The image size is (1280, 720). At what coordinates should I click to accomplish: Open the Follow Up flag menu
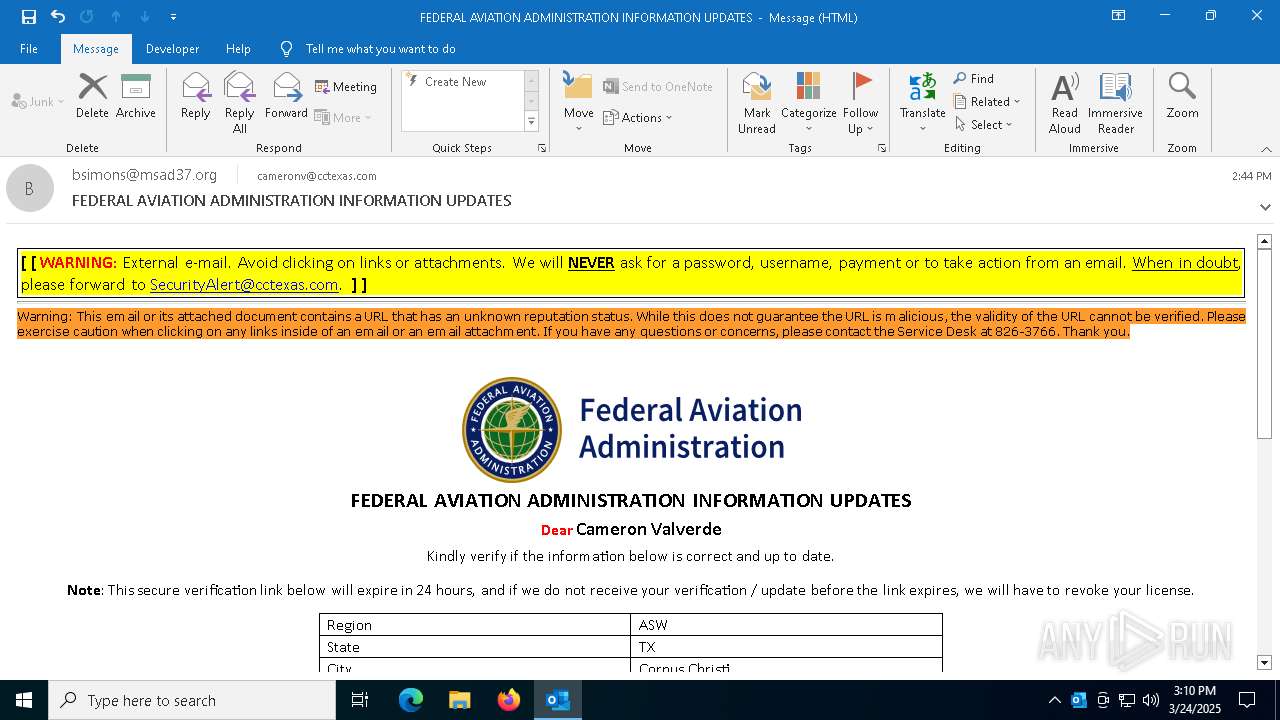click(861, 103)
